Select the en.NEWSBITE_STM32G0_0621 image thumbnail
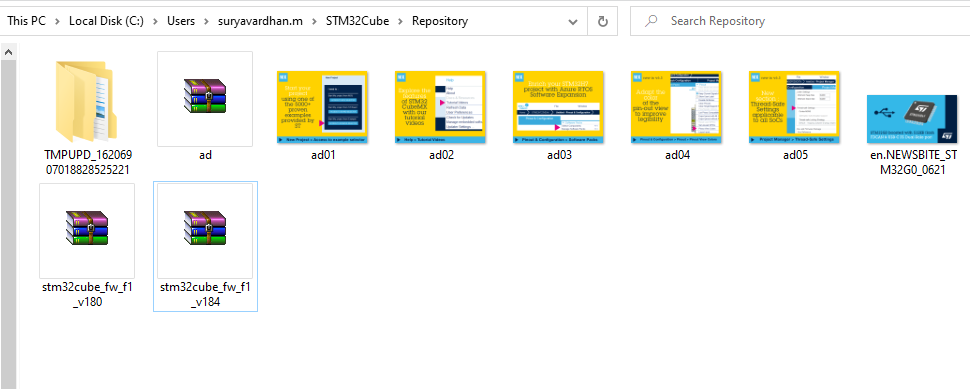Screen dimensions: 970x389 point(912,119)
